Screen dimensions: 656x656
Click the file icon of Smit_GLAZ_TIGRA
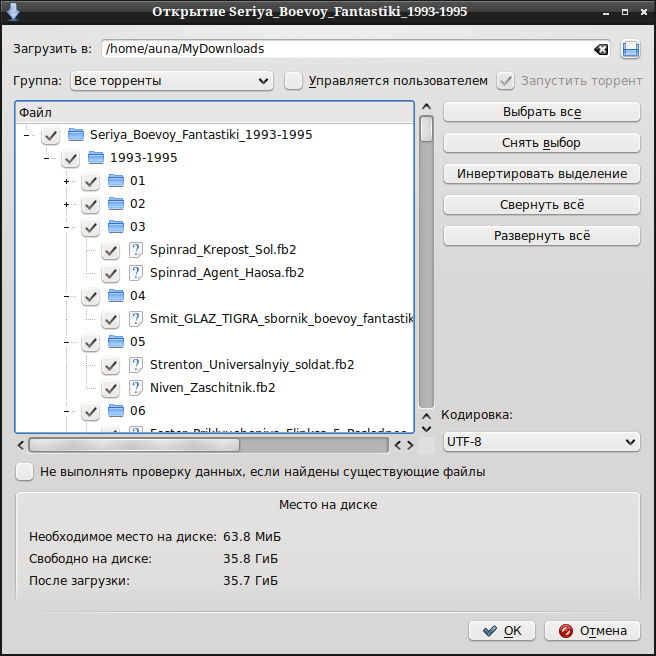[x=136, y=319]
